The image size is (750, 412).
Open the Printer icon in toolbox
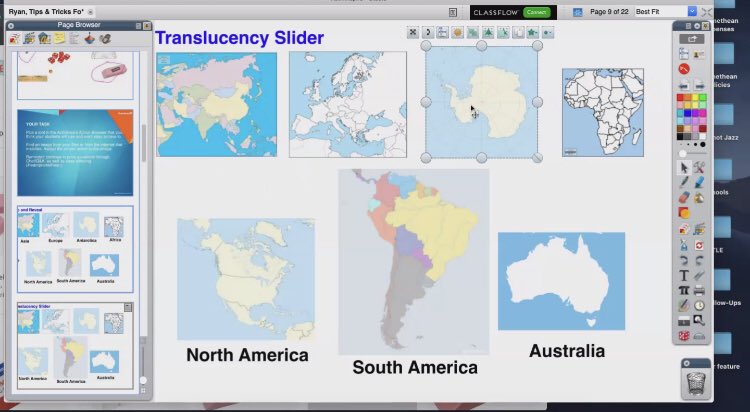click(x=699, y=290)
